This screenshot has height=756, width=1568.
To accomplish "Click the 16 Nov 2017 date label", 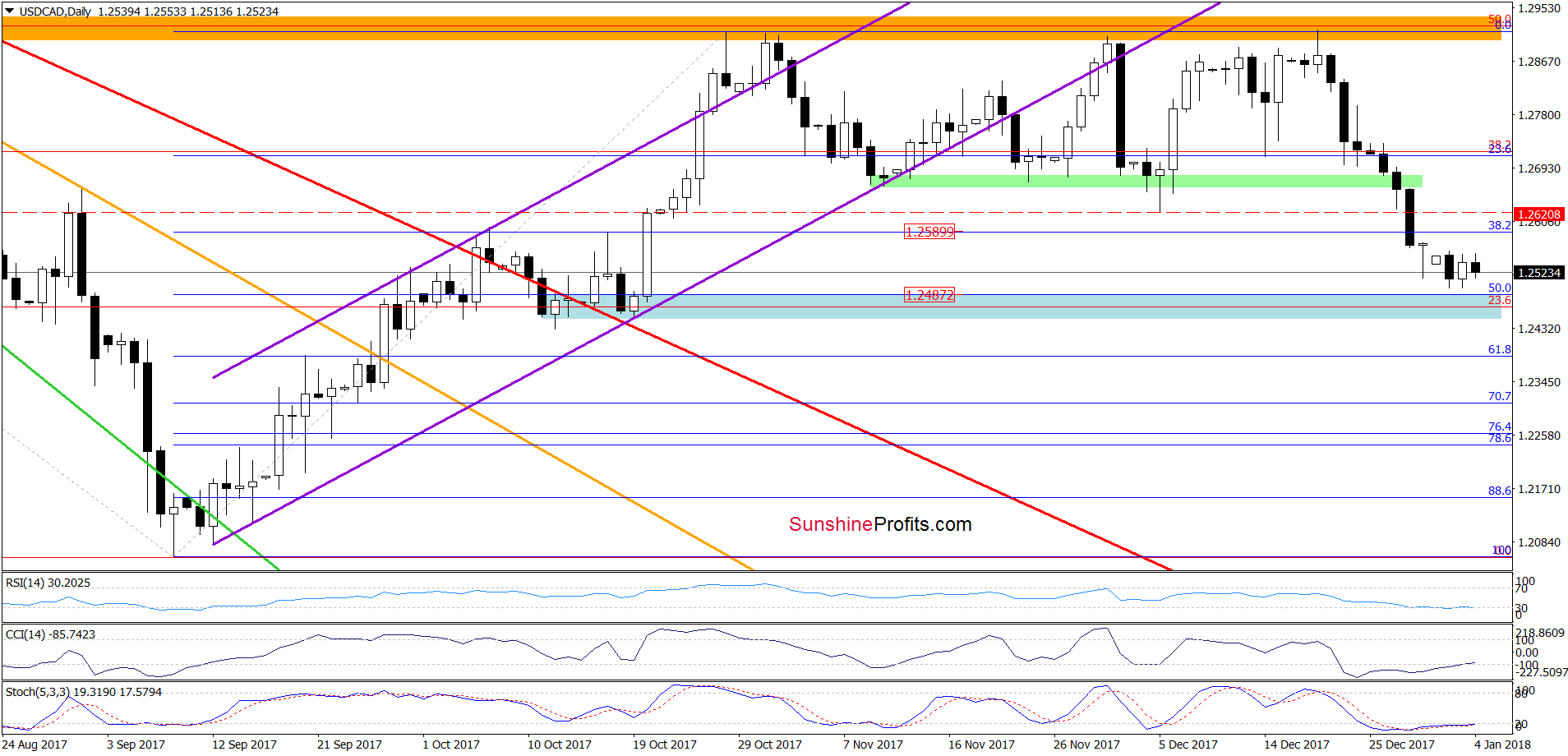I will [x=981, y=744].
